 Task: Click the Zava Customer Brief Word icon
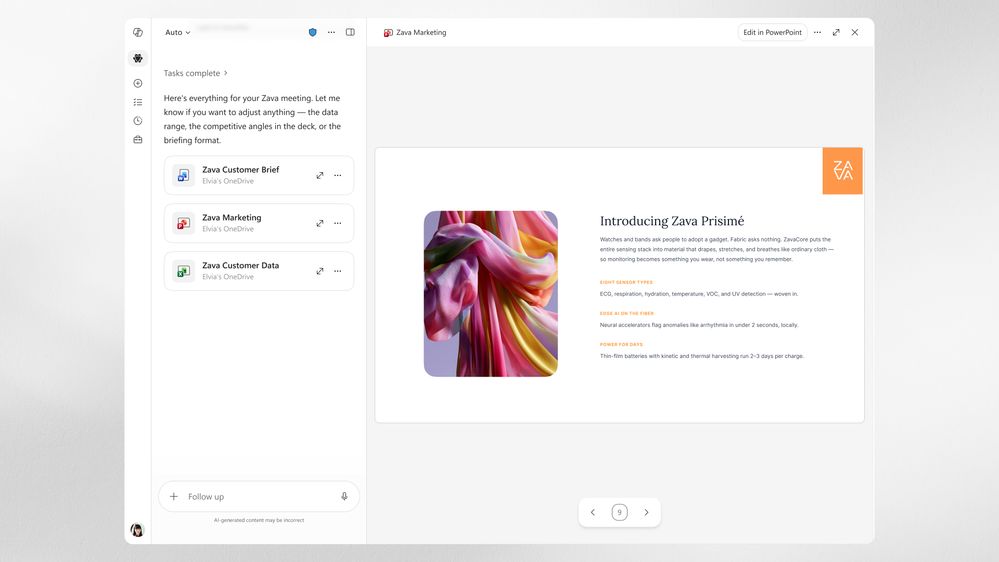[x=183, y=175]
